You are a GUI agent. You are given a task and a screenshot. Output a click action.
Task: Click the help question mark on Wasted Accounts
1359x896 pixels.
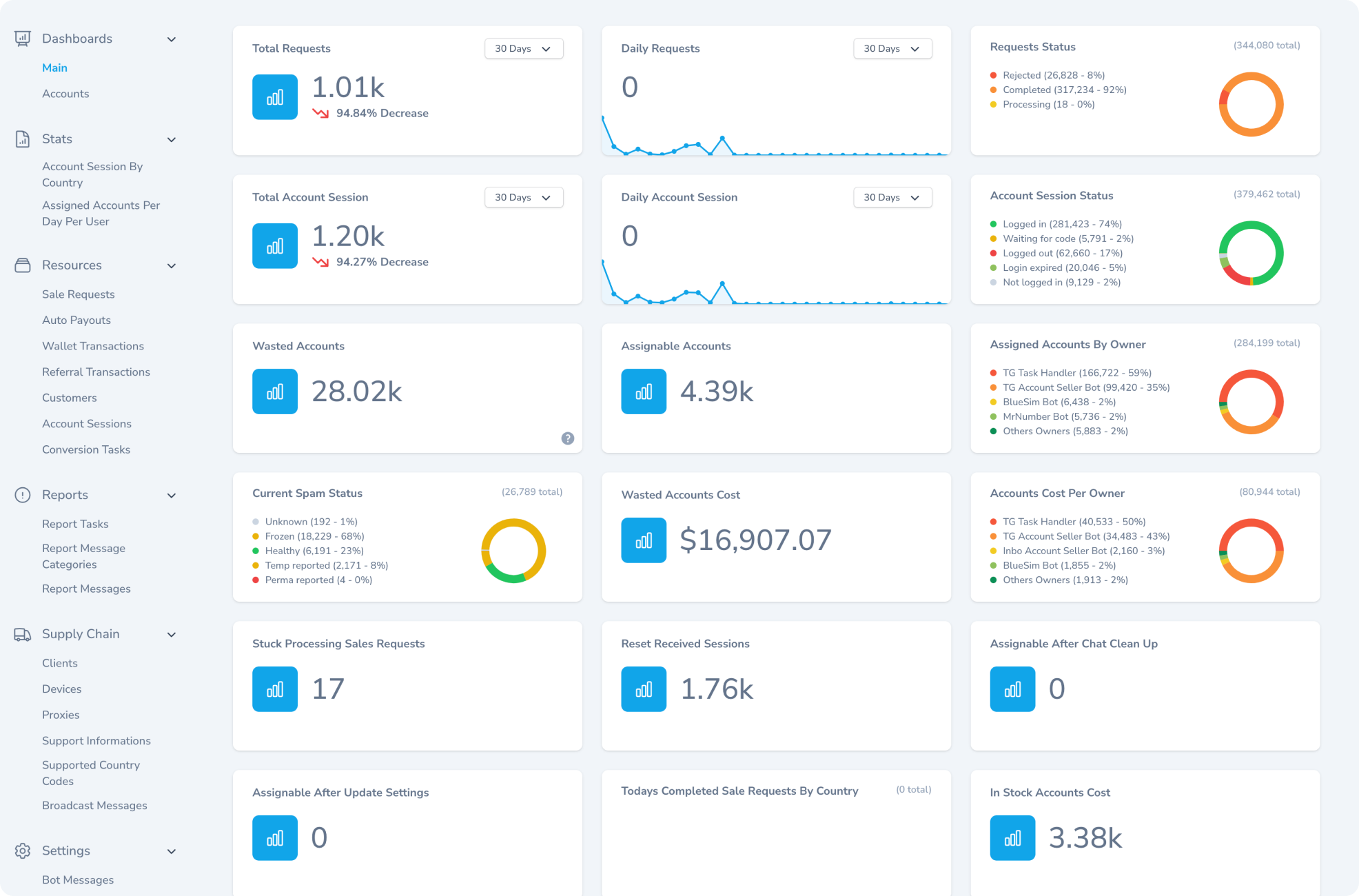tap(567, 438)
